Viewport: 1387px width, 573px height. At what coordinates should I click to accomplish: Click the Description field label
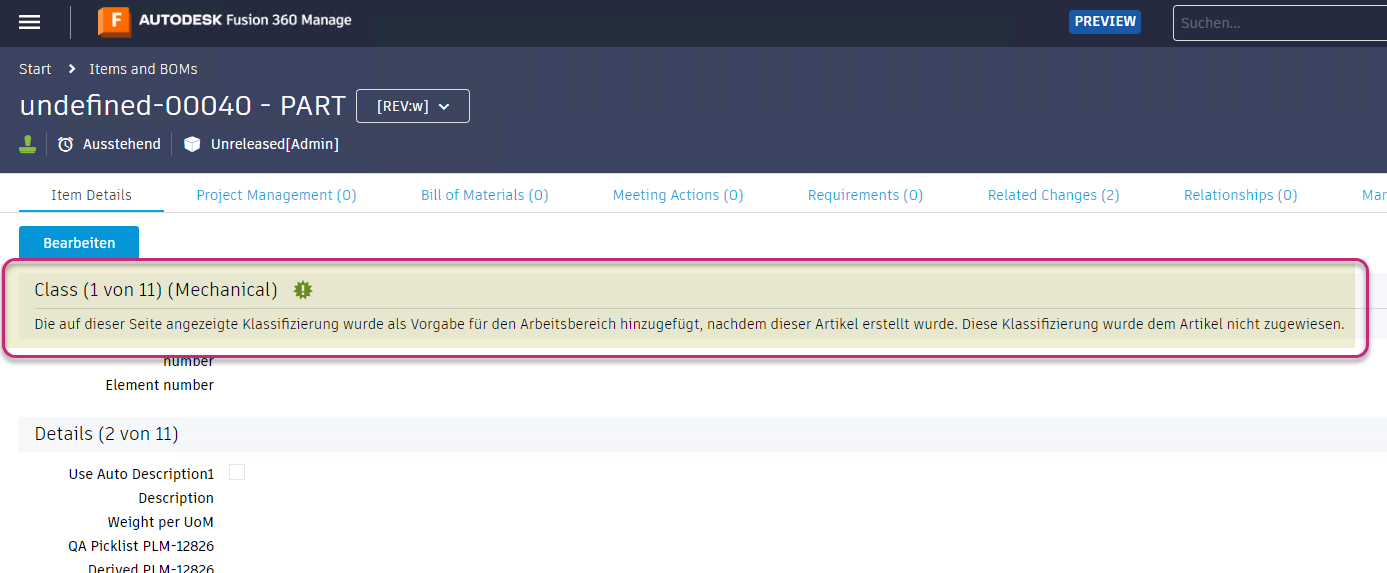coord(176,498)
